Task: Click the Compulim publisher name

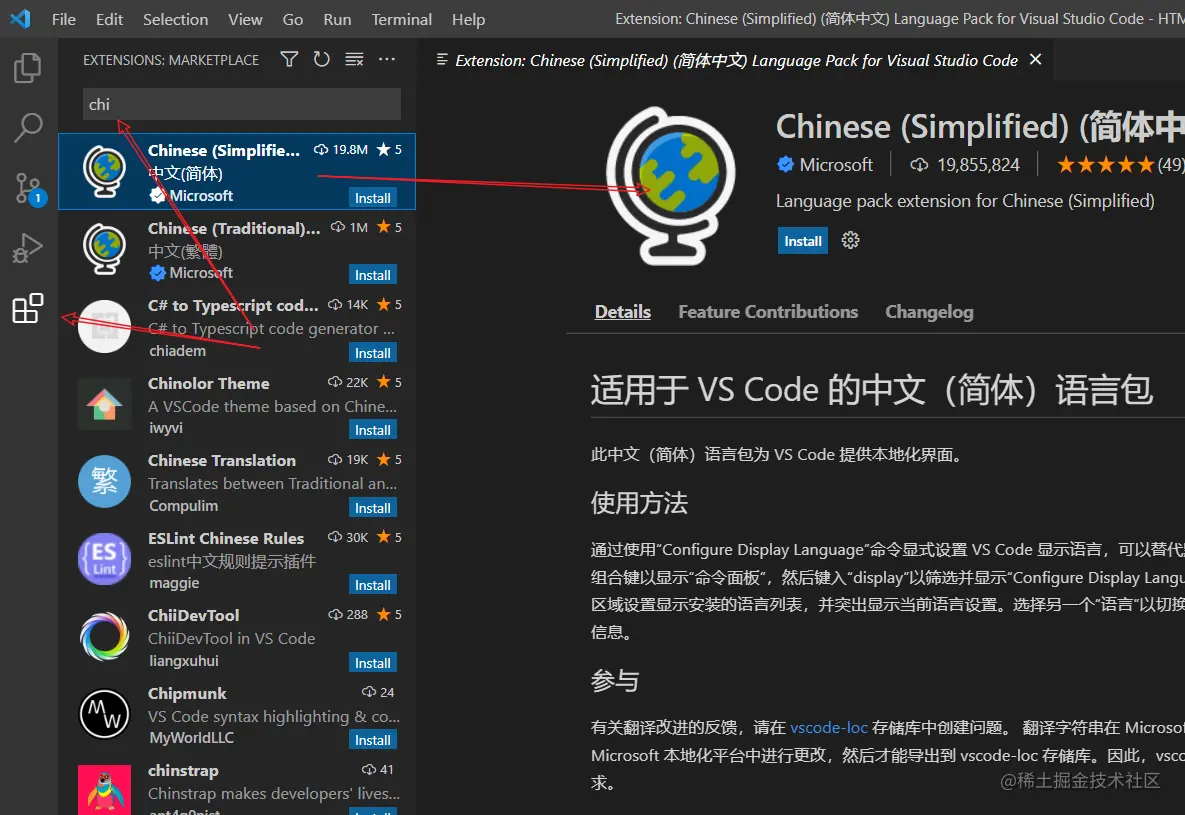Action: pos(184,506)
